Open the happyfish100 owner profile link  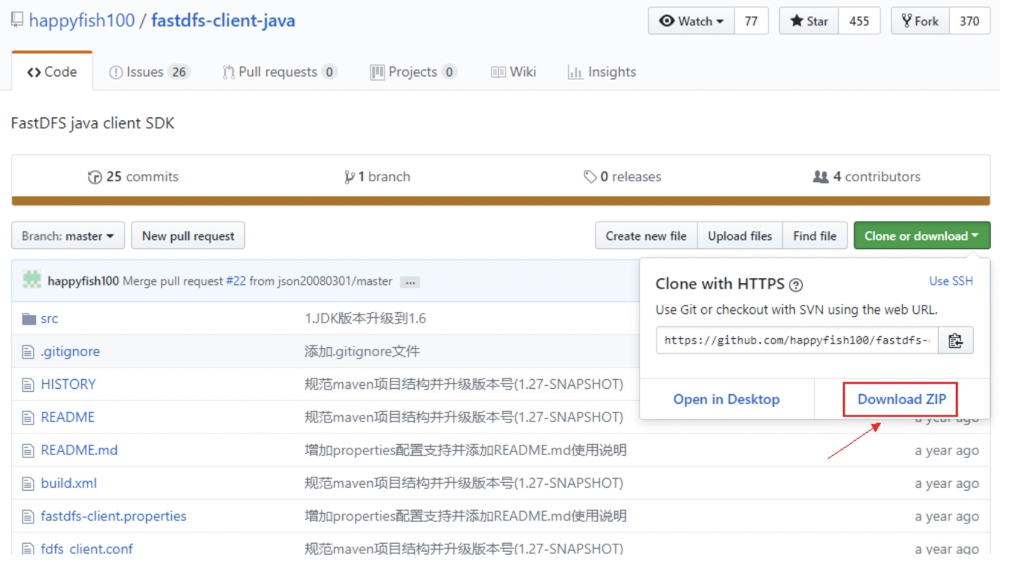click(x=81, y=21)
